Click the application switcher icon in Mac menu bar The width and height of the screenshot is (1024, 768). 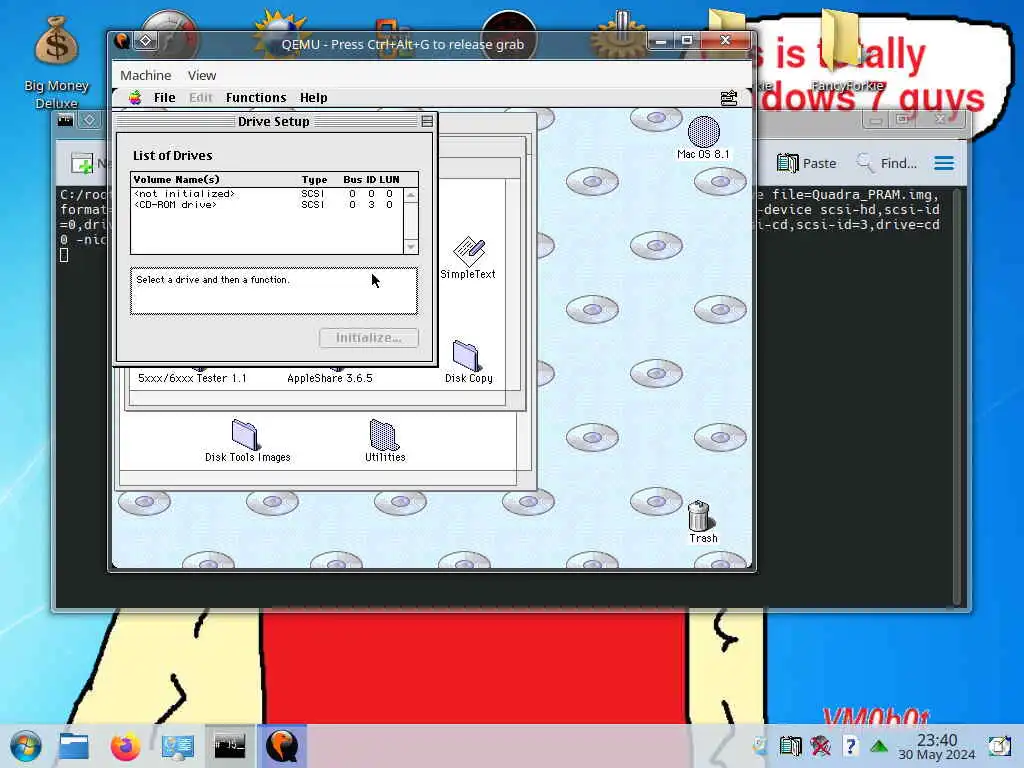click(x=729, y=98)
